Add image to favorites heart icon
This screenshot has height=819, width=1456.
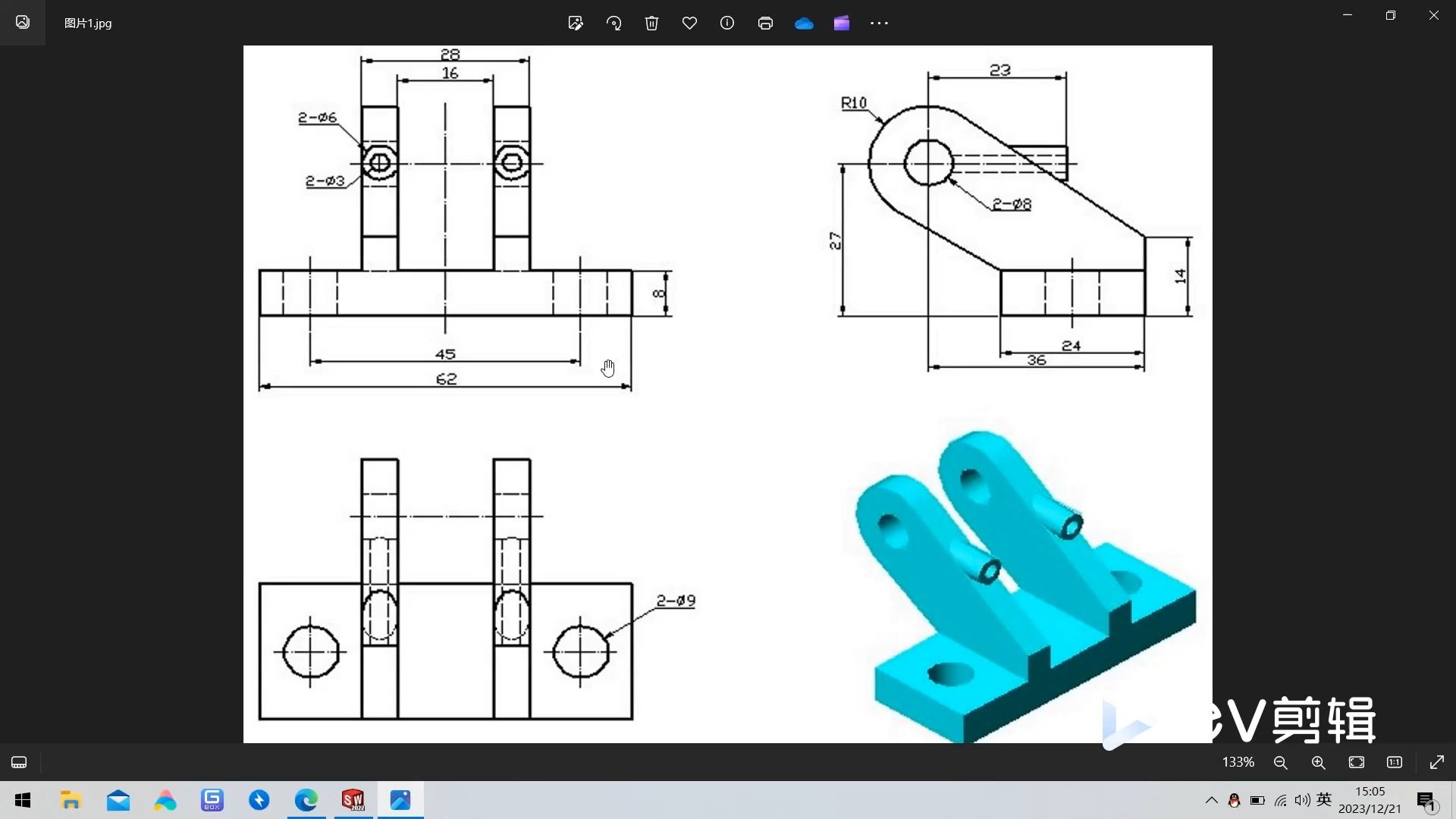click(689, 23)
